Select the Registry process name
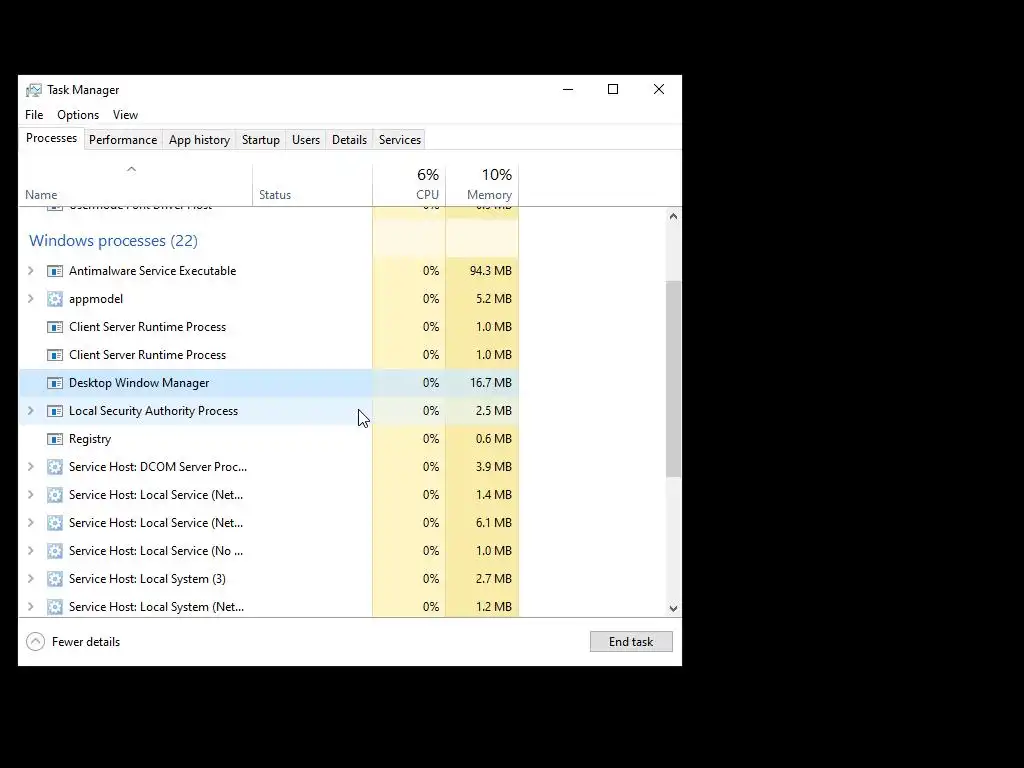The height and width of the screenshot is (768, 1024). 90,440
